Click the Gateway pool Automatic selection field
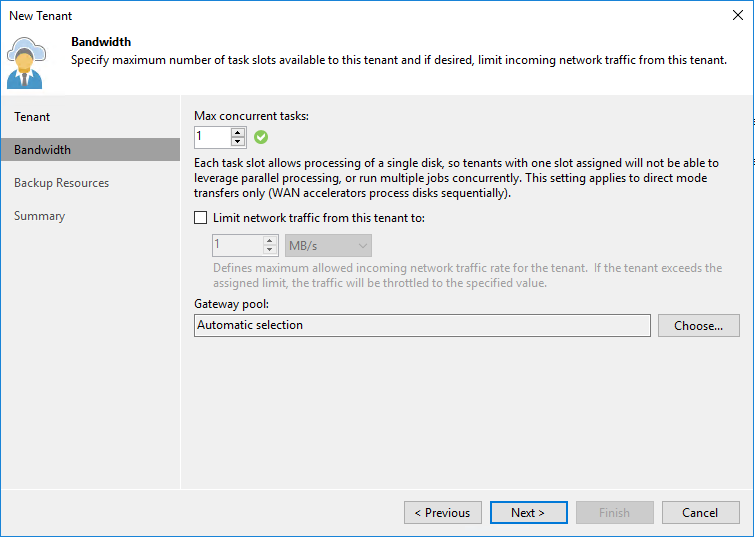This screenshot has height=538, width=755. 422,326
